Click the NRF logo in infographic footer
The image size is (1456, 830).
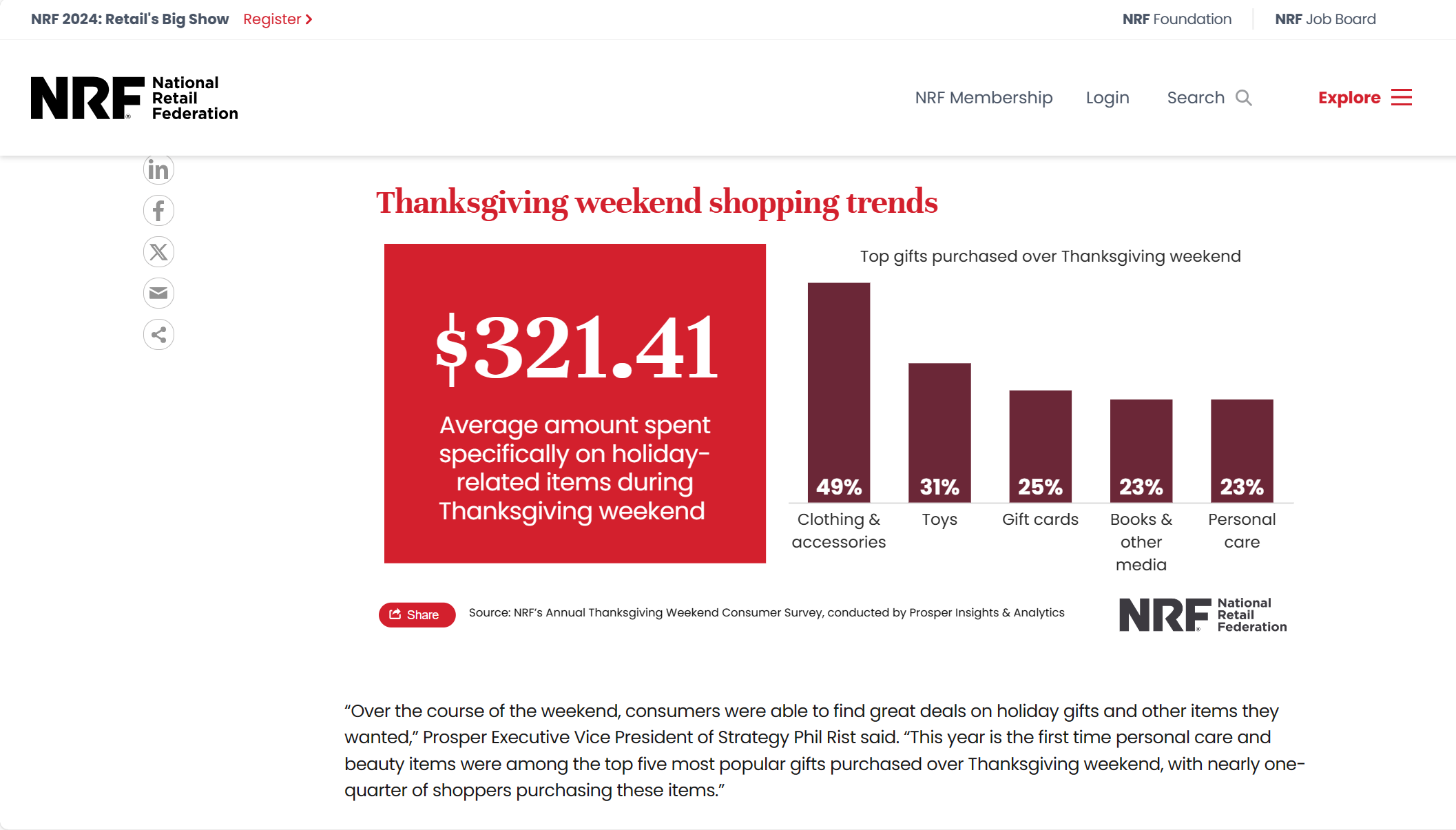(x=1203, y=614)
